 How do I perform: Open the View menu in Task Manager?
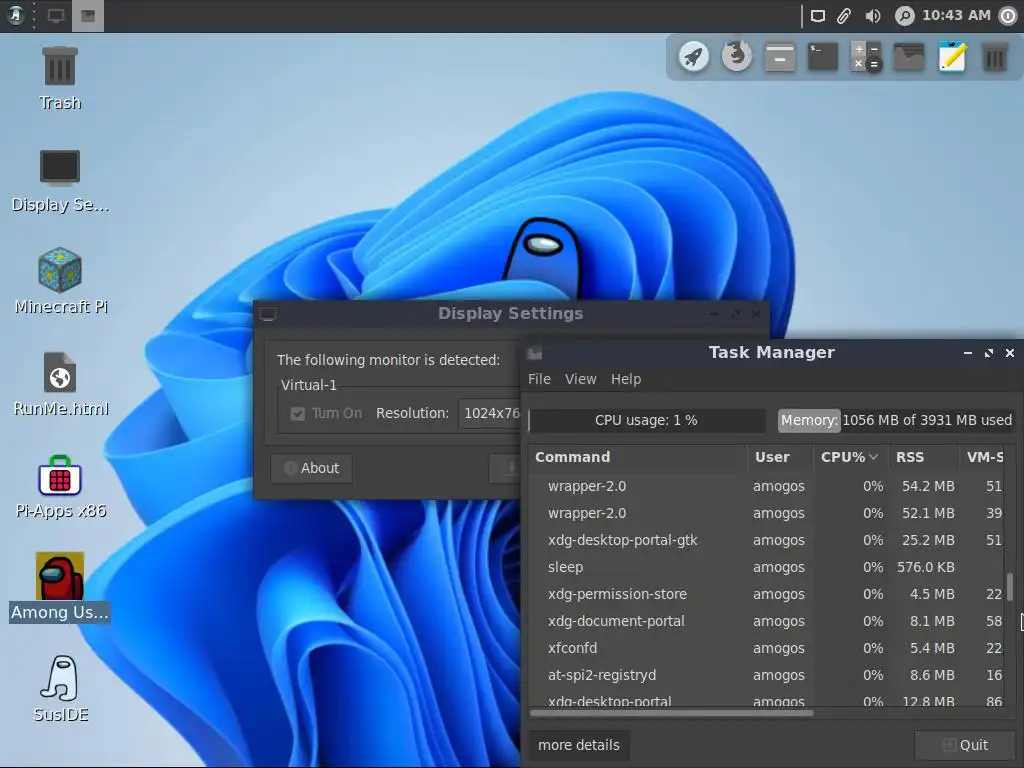click(x=581, y=379)
